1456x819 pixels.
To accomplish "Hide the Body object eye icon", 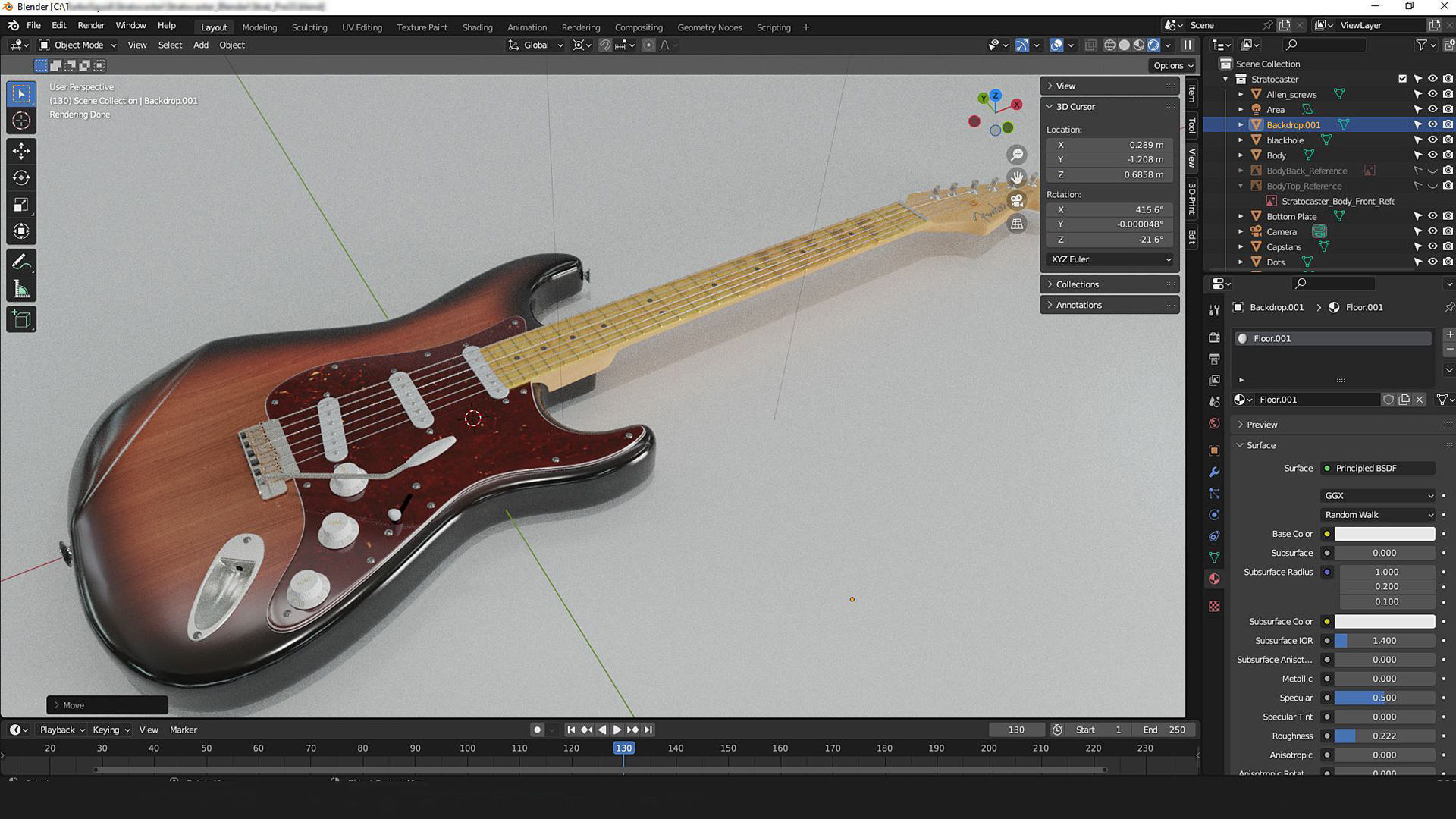I will tap(1432, 155).
